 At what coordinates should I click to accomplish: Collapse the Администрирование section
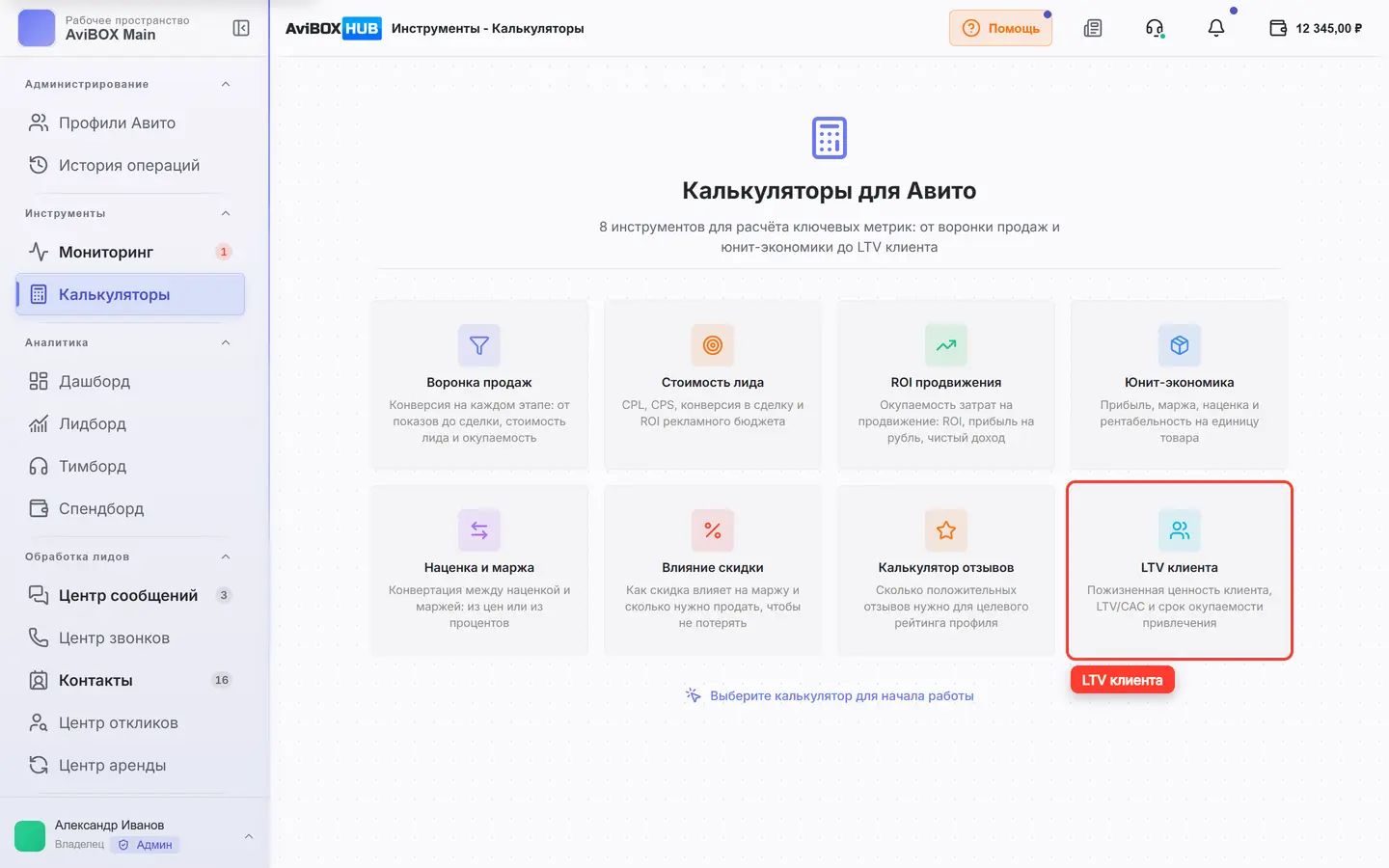(226, 84)
